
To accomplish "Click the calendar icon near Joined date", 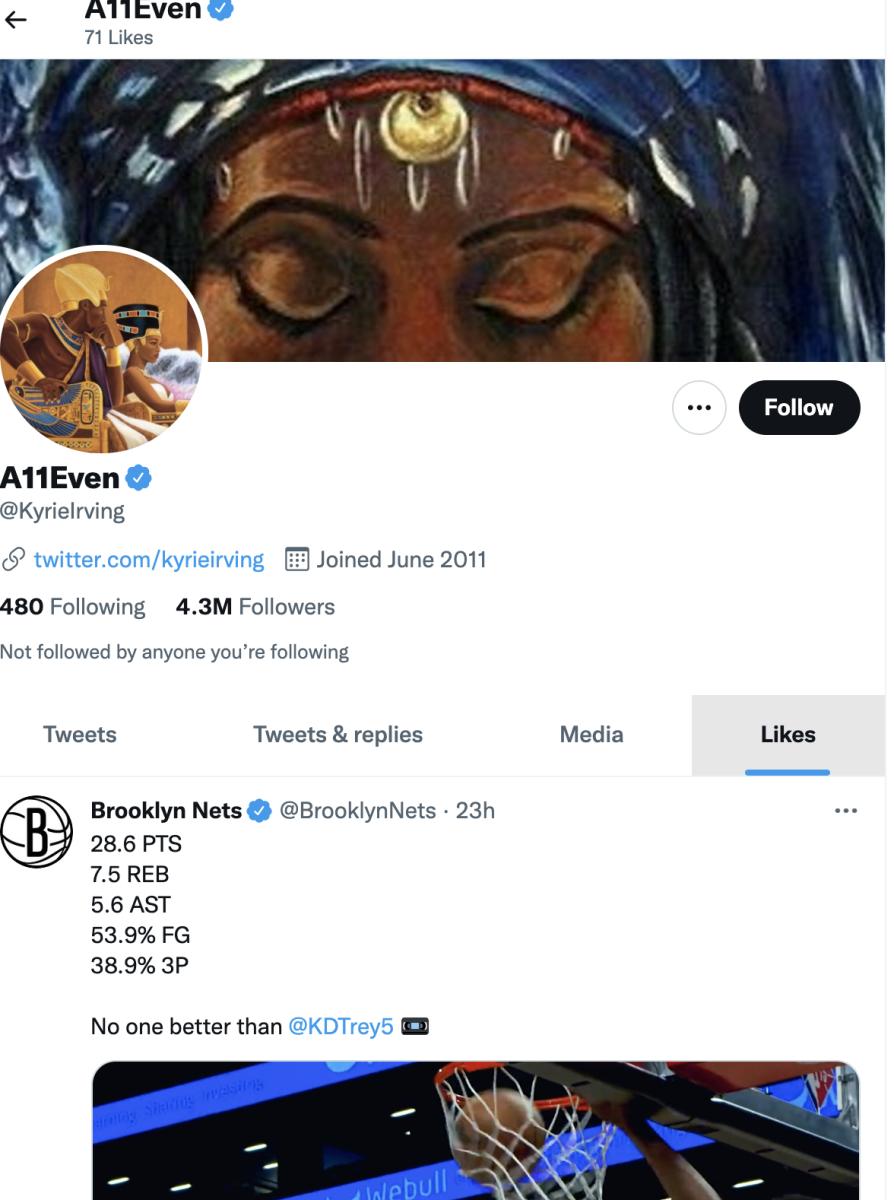I will click(297, 560).
